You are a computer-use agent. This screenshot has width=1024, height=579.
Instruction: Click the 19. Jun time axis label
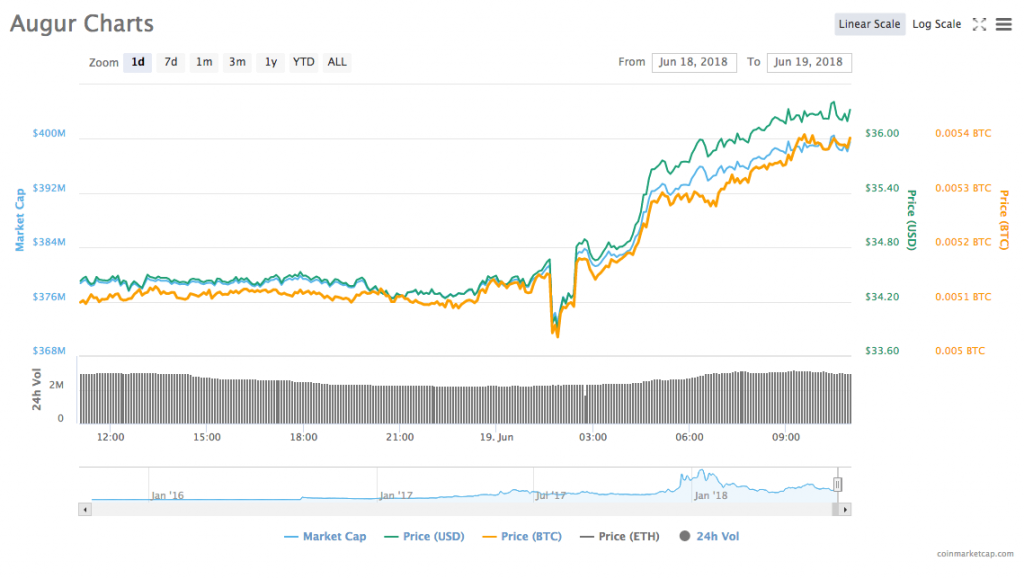pos(496,437)
